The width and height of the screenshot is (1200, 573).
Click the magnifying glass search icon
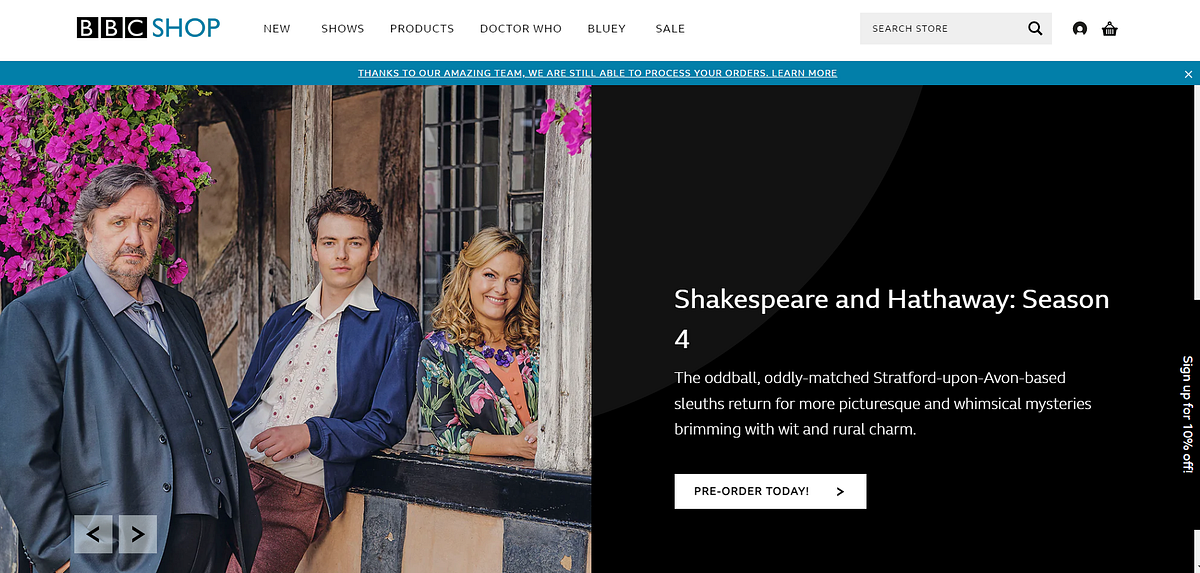tap(1035, 28)
